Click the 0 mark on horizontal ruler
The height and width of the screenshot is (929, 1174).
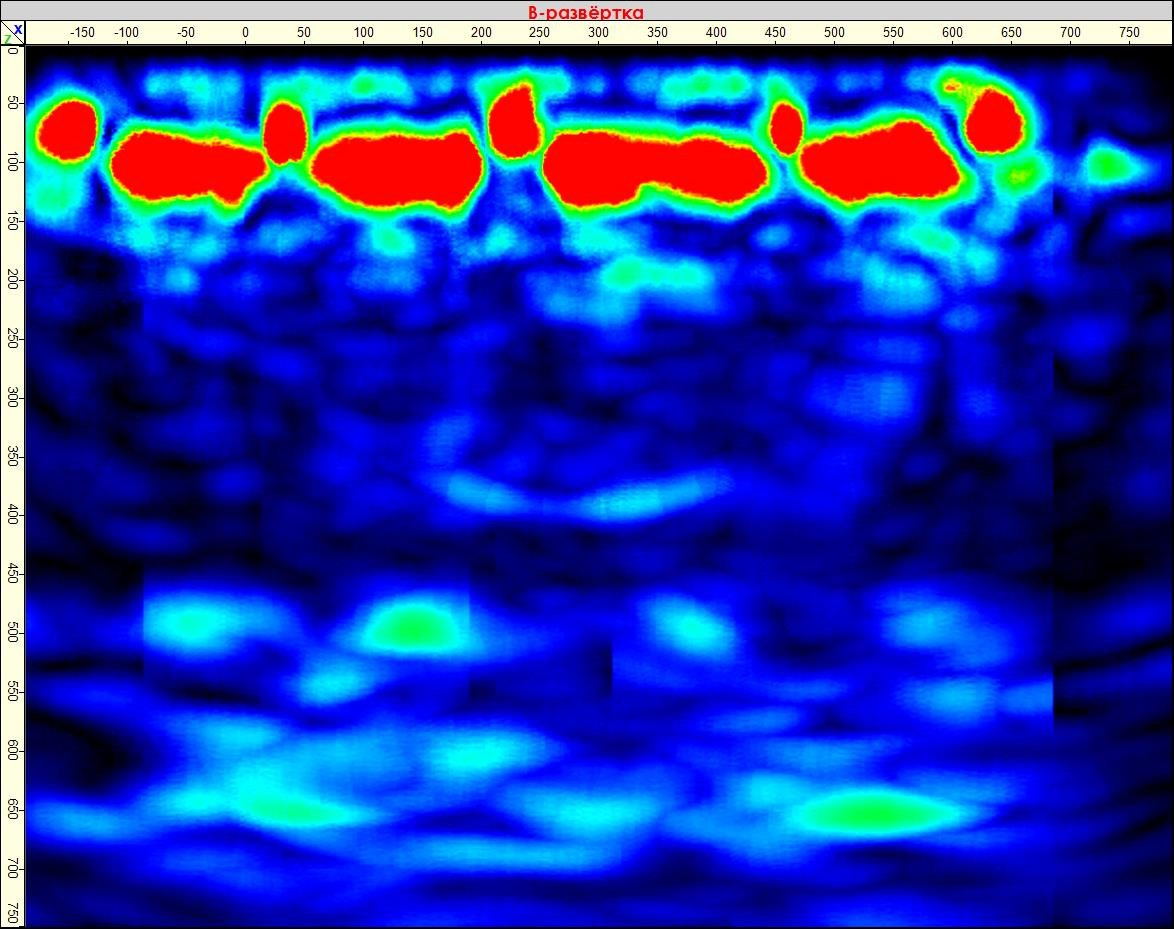[244, 31]
